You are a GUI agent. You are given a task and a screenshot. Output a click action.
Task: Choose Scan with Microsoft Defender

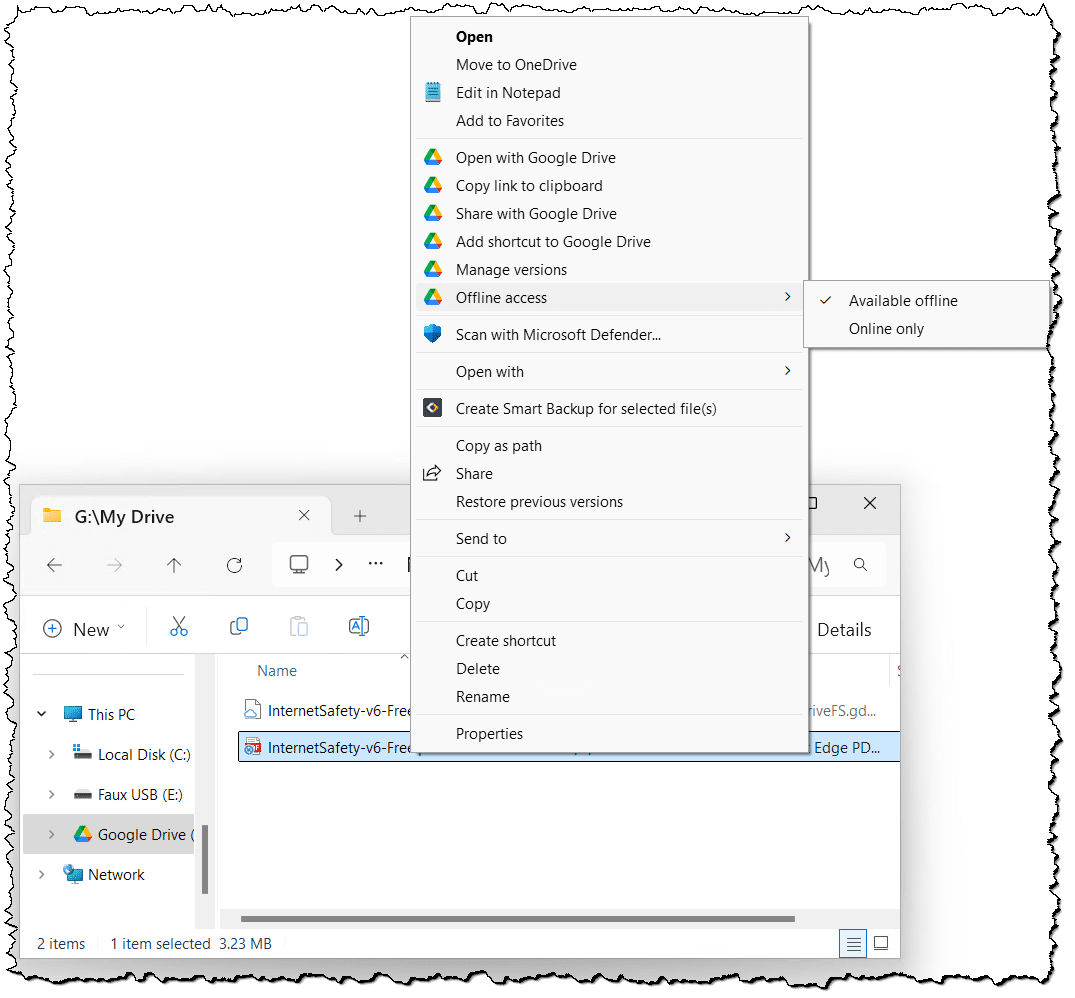(557, 335)
